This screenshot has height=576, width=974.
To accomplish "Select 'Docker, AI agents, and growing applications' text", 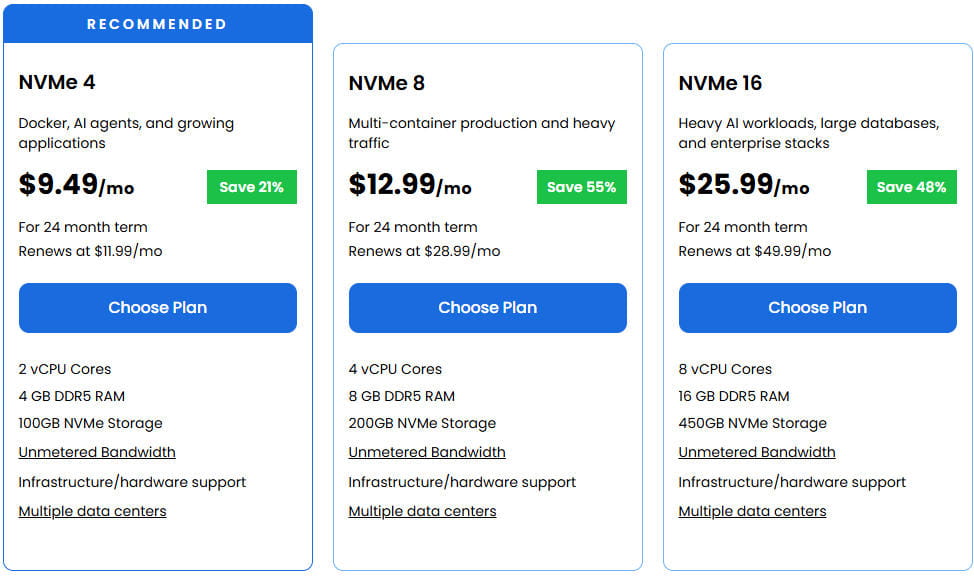I will tap(126, 133).
